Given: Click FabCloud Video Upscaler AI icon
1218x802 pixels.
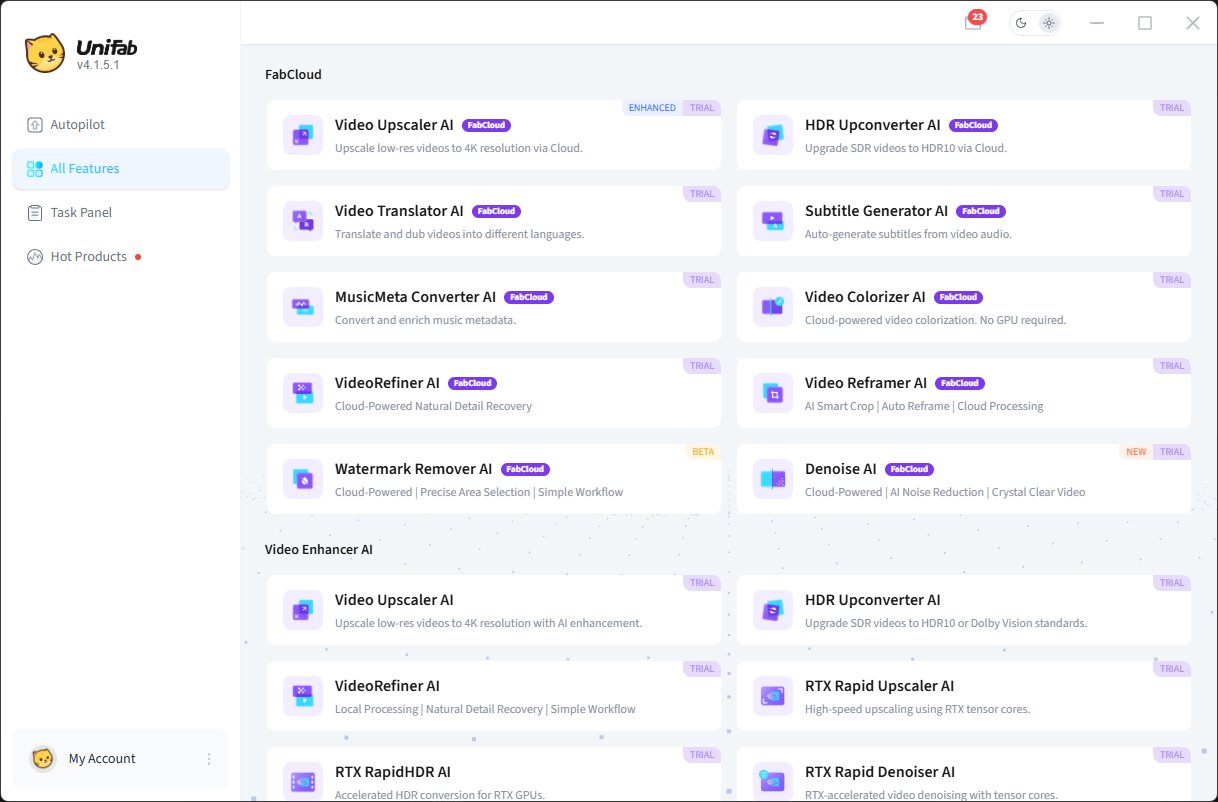Looking at the screenshot, I should 302,135.
